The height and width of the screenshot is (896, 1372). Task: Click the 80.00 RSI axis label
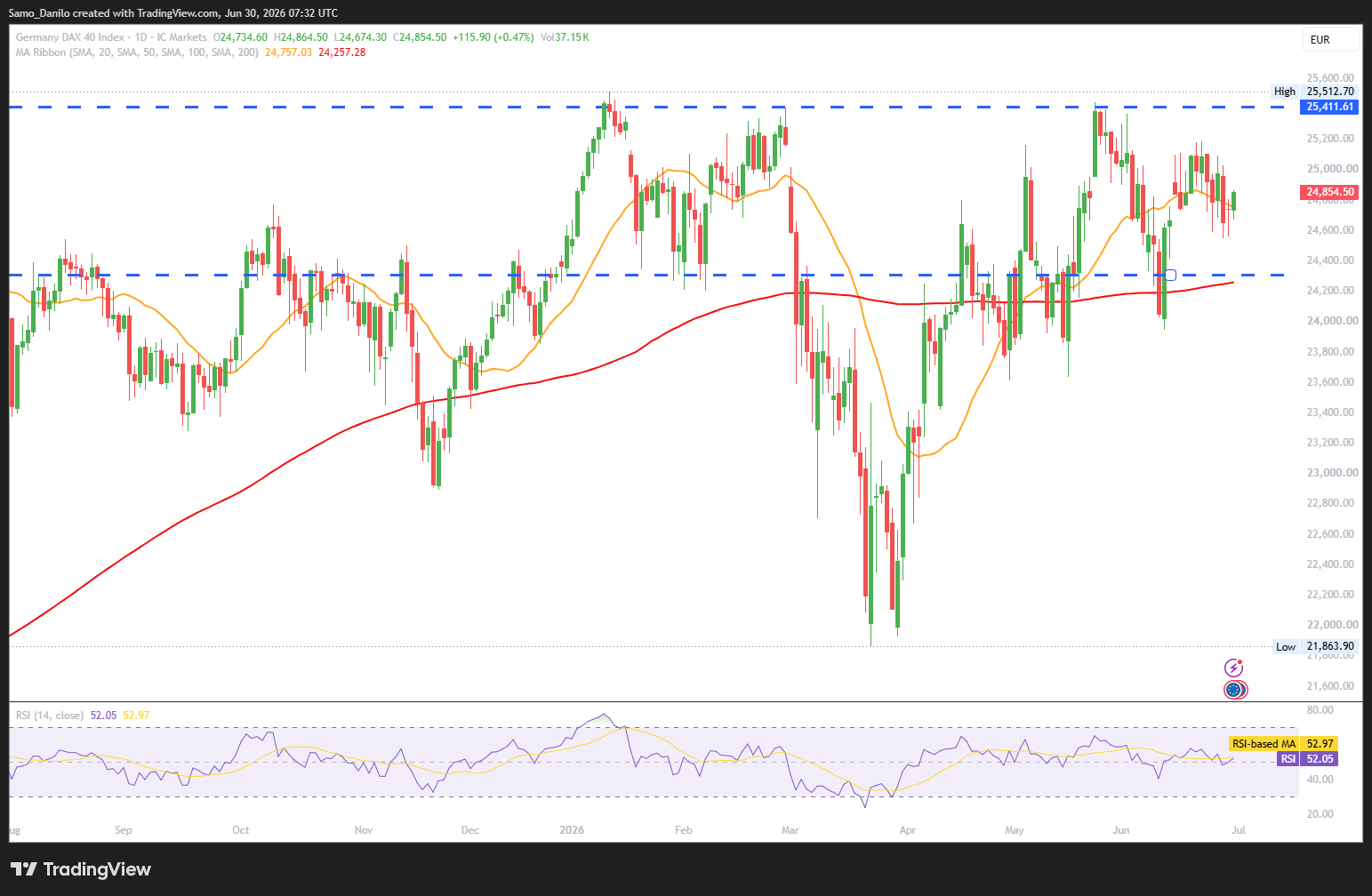pyautogui.click(x=1320, y=710)
